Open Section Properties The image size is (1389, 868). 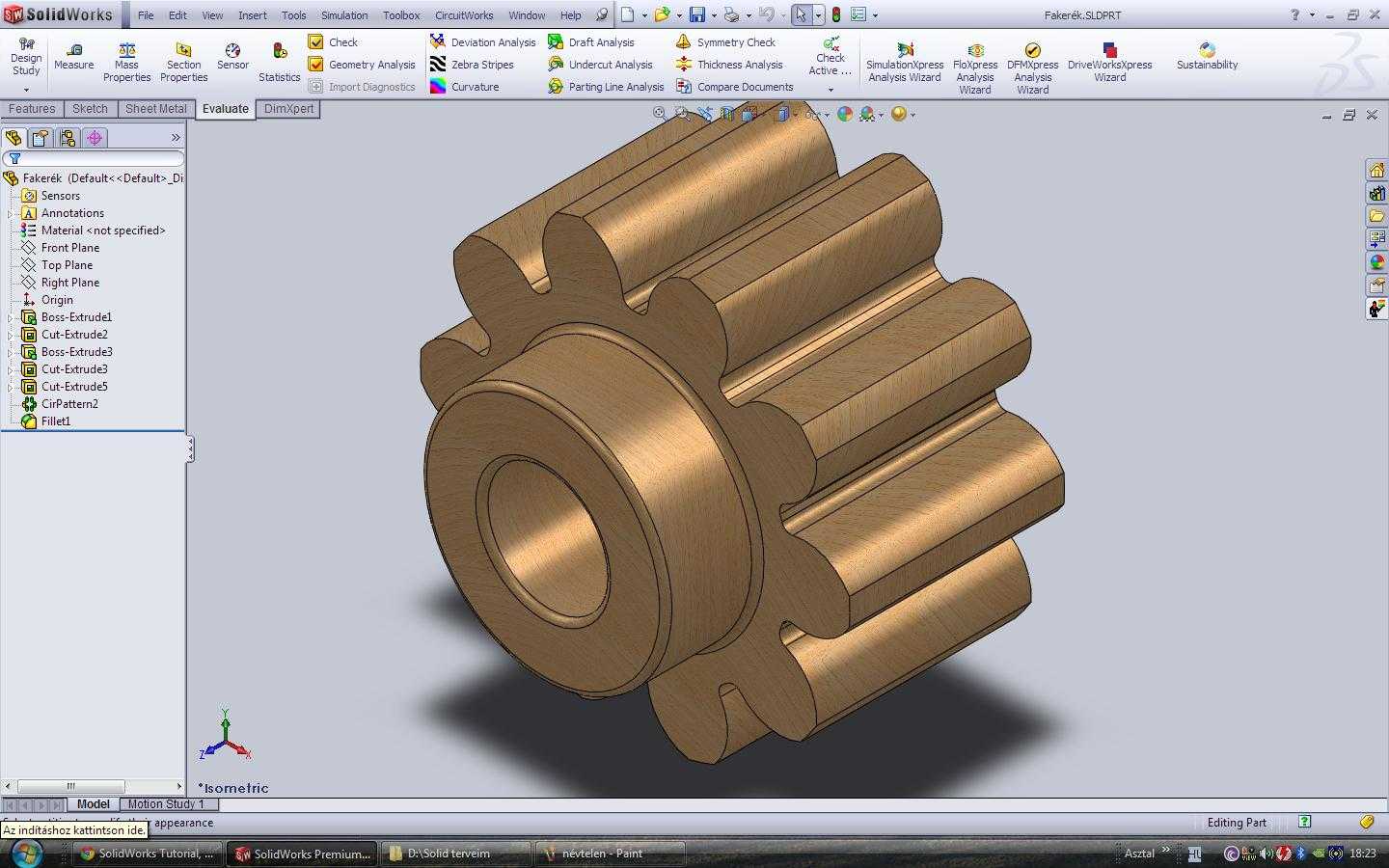183,63
